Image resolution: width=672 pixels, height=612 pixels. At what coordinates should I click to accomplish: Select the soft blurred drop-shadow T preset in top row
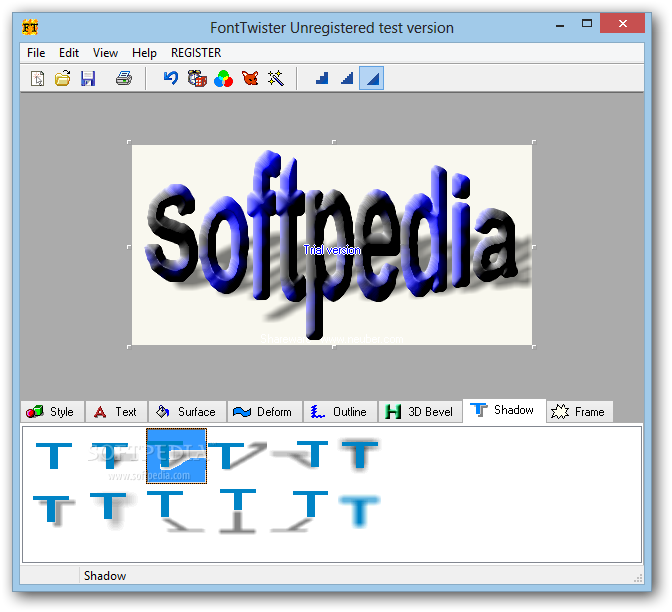pos(360,454)
